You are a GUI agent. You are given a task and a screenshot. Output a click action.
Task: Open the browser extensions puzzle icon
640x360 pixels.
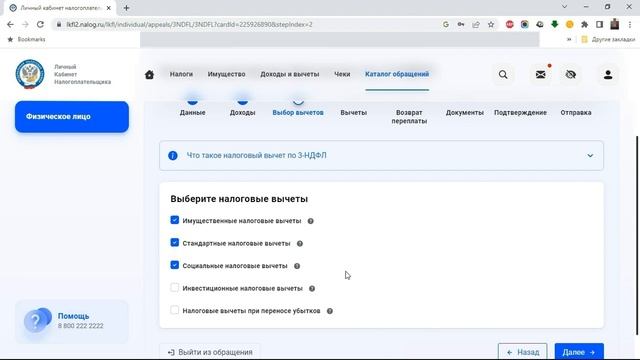[x=584, y=24]
